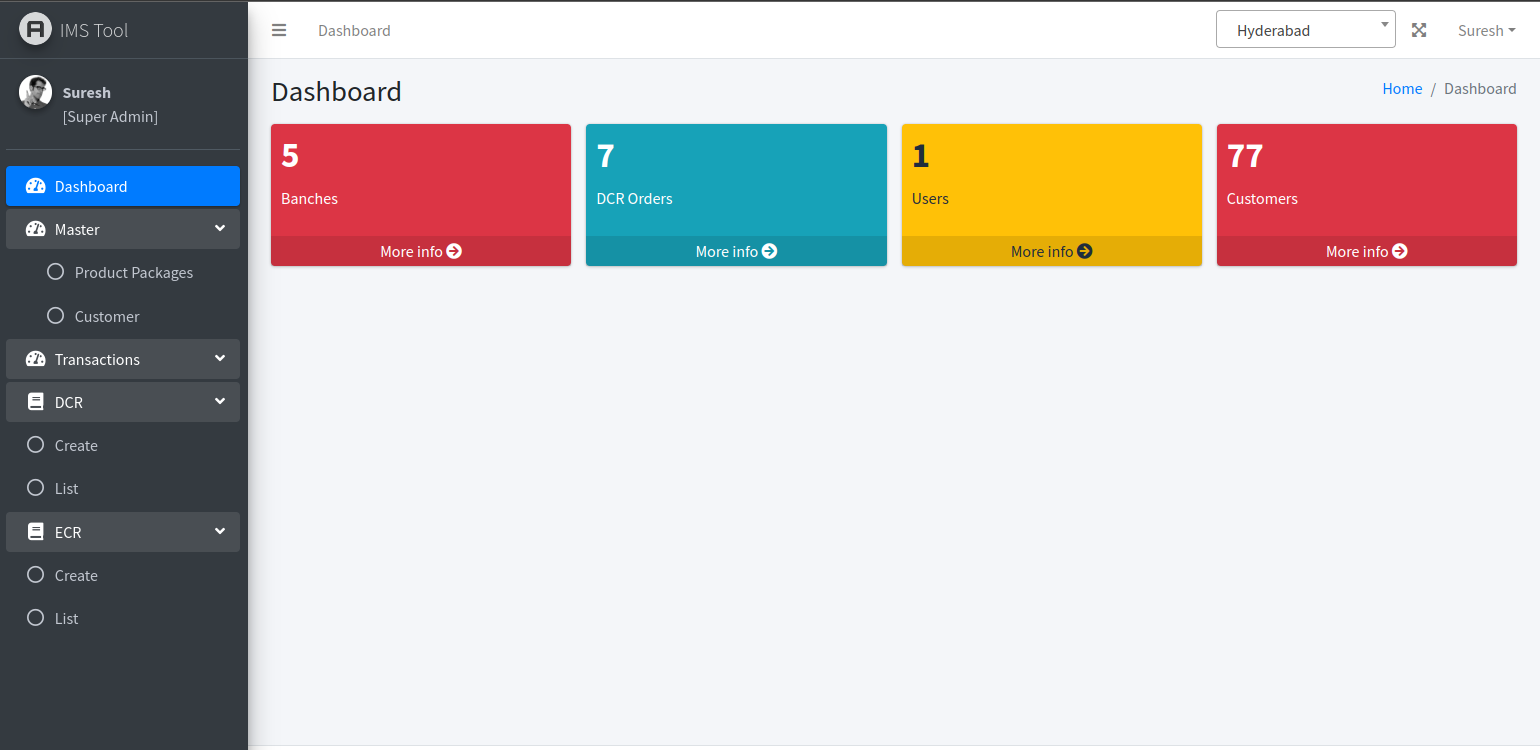The image size is (1540, 750).
Task: Click the Users count 1
Action: 921,156
